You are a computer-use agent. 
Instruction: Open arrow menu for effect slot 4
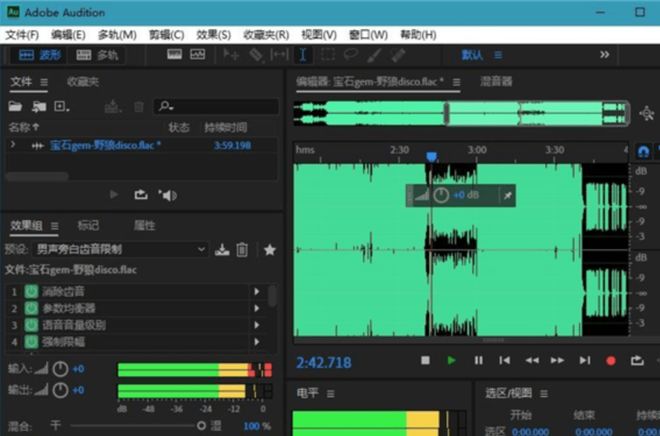(x=257, y=342)
